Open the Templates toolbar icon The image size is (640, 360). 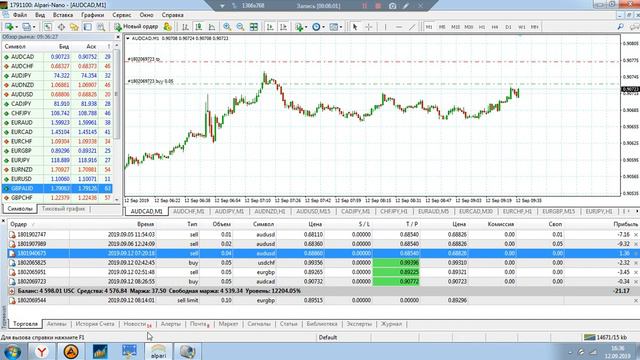point(333,27)
